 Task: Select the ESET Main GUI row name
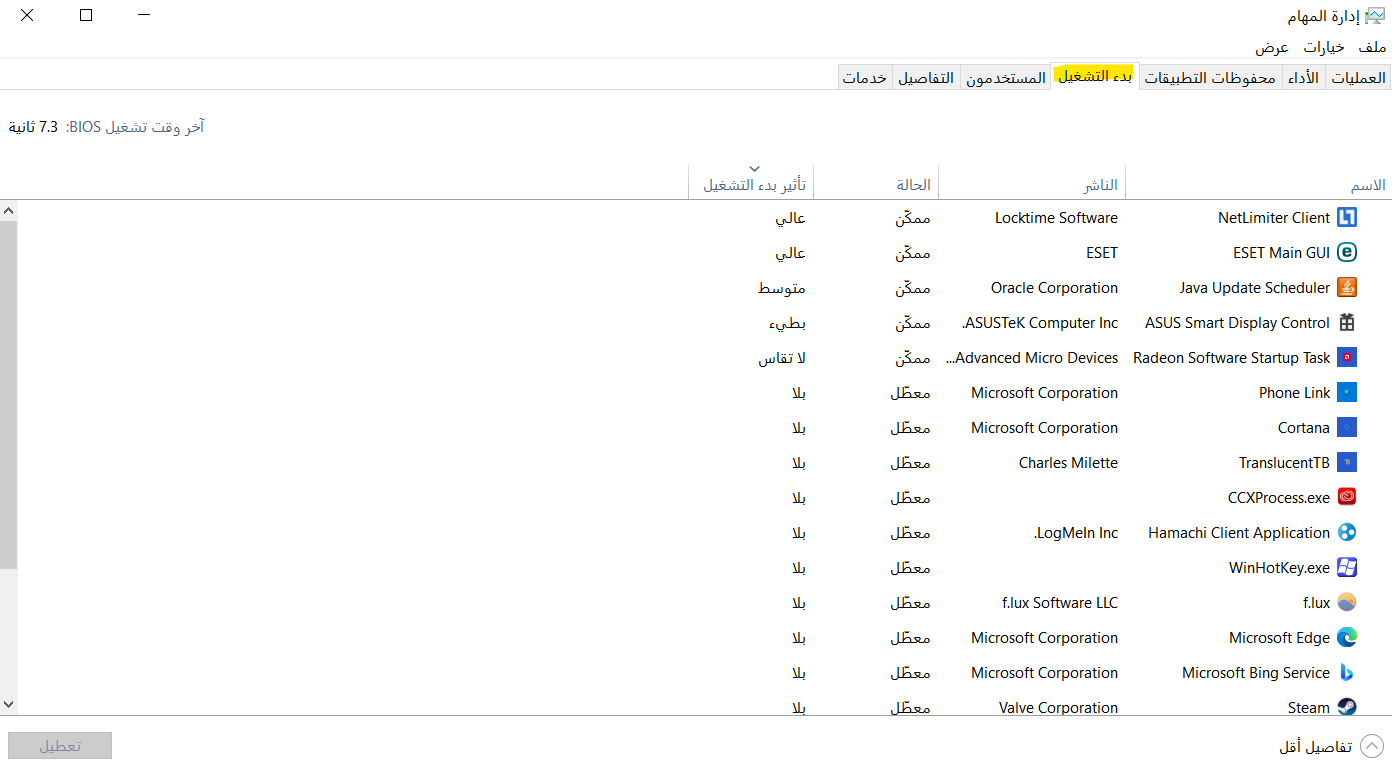[x=1282, y=253]
